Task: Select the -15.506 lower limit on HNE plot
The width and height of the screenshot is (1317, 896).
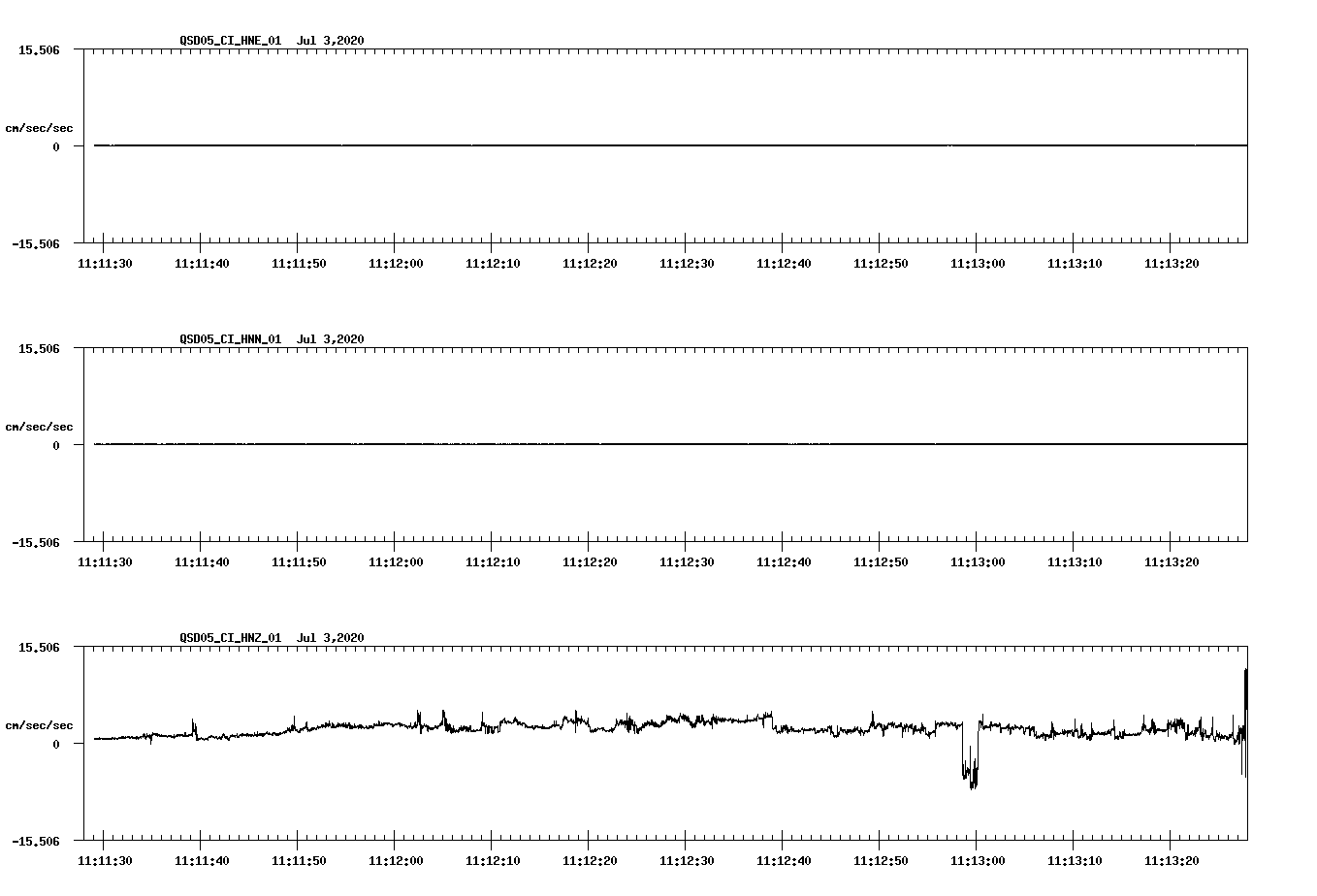Action: tap(36, 243)
